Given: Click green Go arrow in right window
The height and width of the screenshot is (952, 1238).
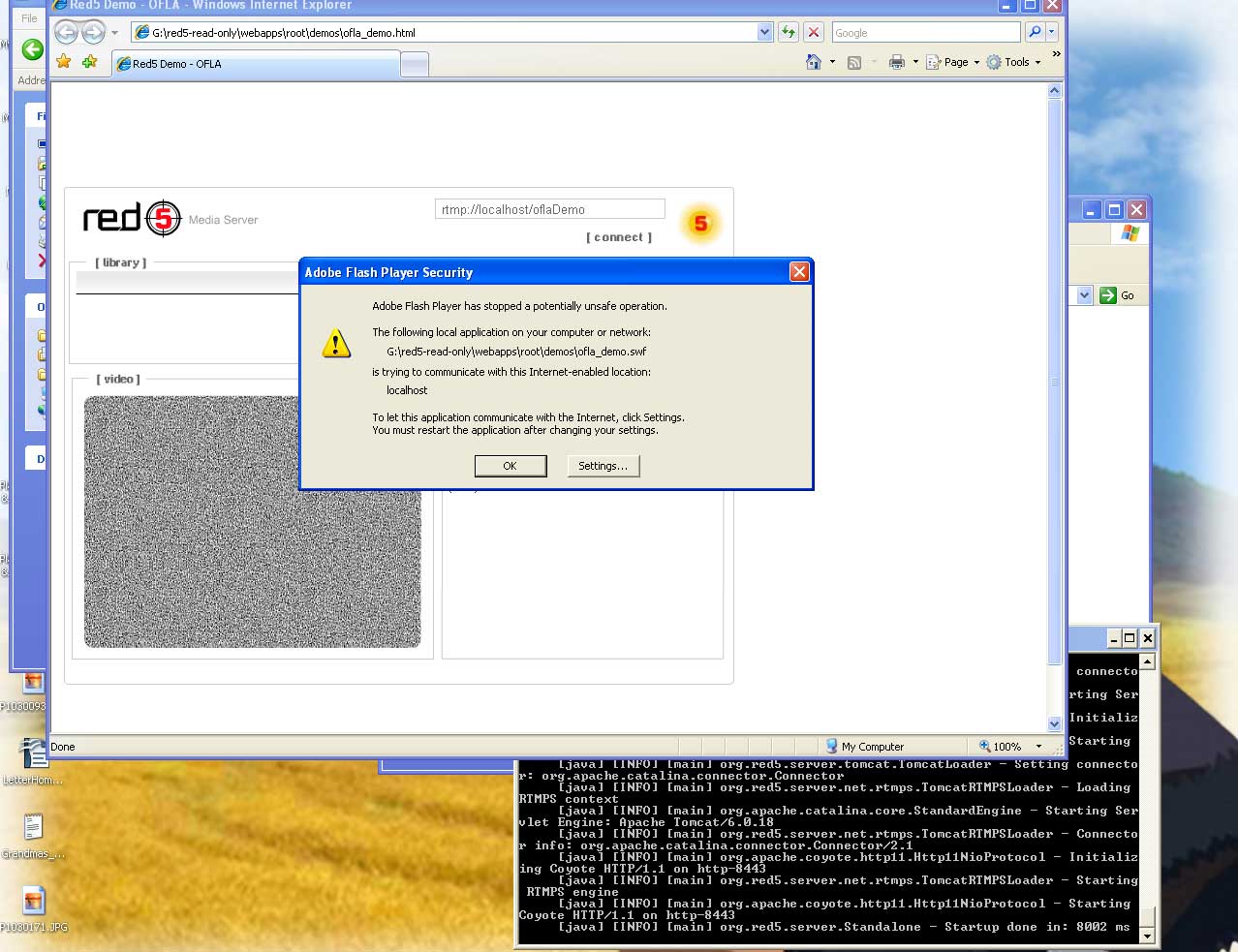Looking at the screenshot, I should pyautogui.click(x=1108, y=295).
